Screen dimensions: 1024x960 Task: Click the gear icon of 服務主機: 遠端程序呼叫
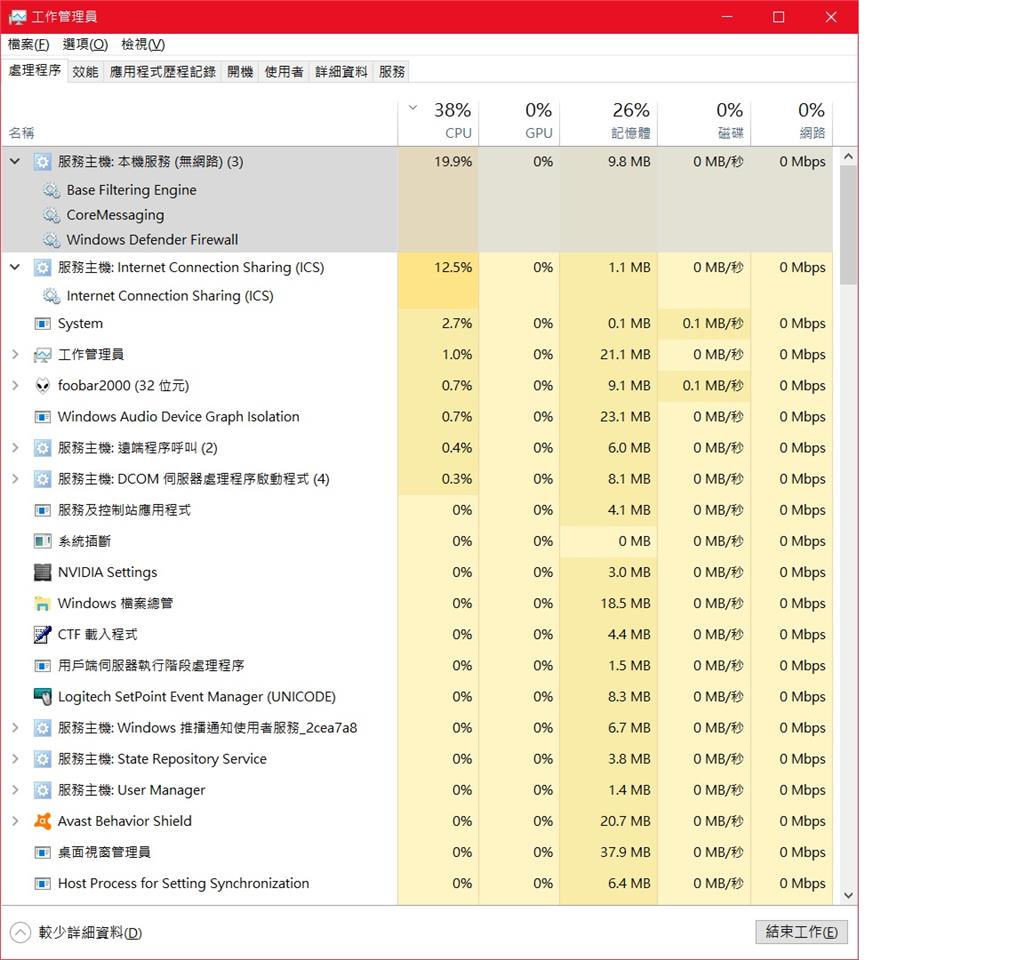42,448
